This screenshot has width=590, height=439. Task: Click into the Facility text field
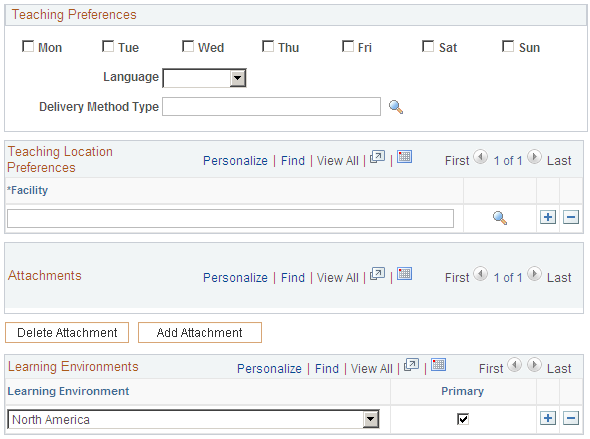(230, 219)
